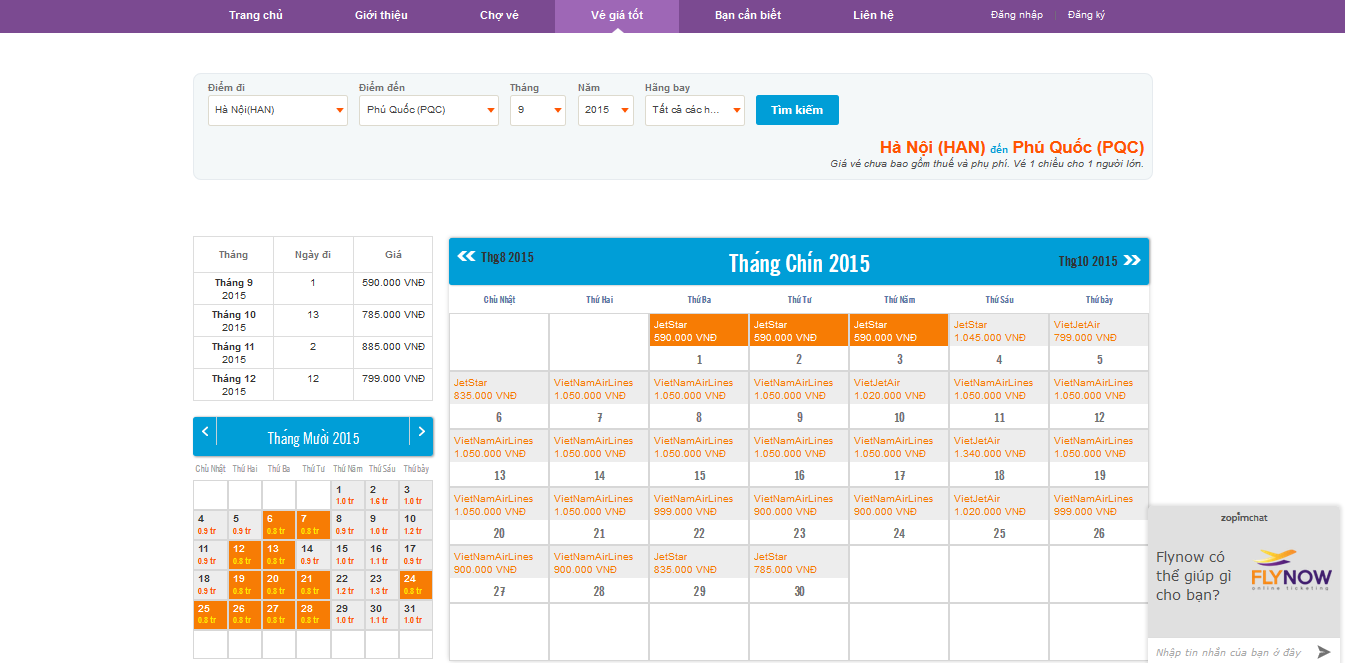Screen dimensions: 1345x663
Task: Click the Đăng ký link
Action: point(1086,15)
